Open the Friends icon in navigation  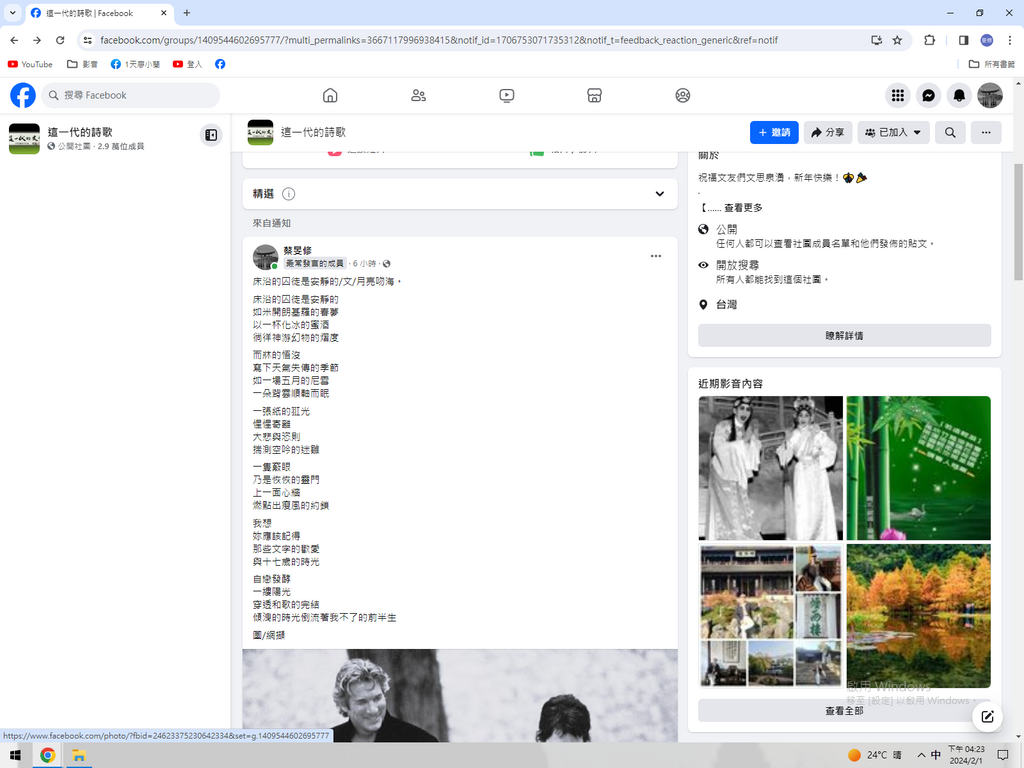(418, 95)
